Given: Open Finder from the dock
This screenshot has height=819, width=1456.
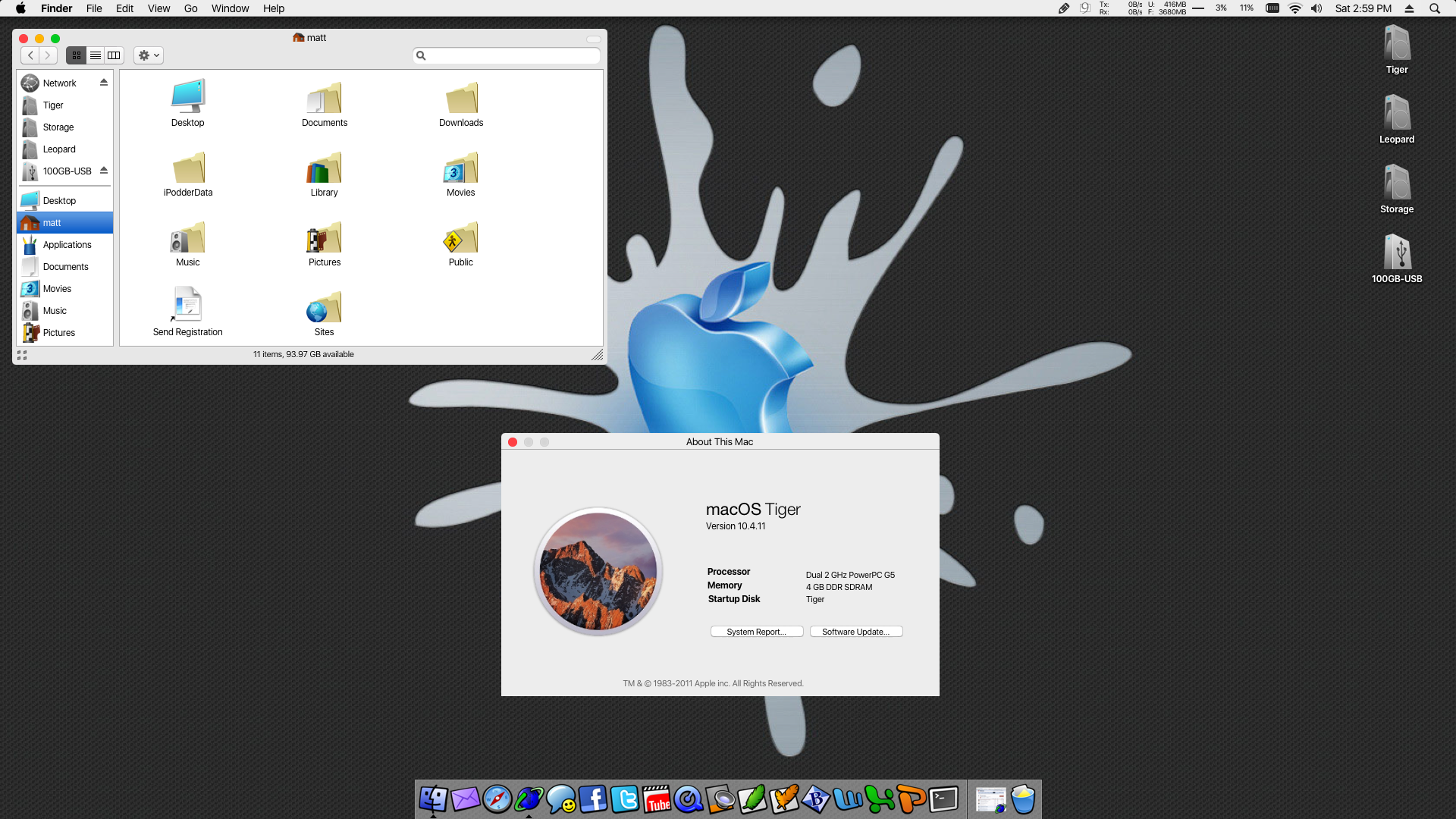Looking at the screenshot, I should click(x=433, y=799).
